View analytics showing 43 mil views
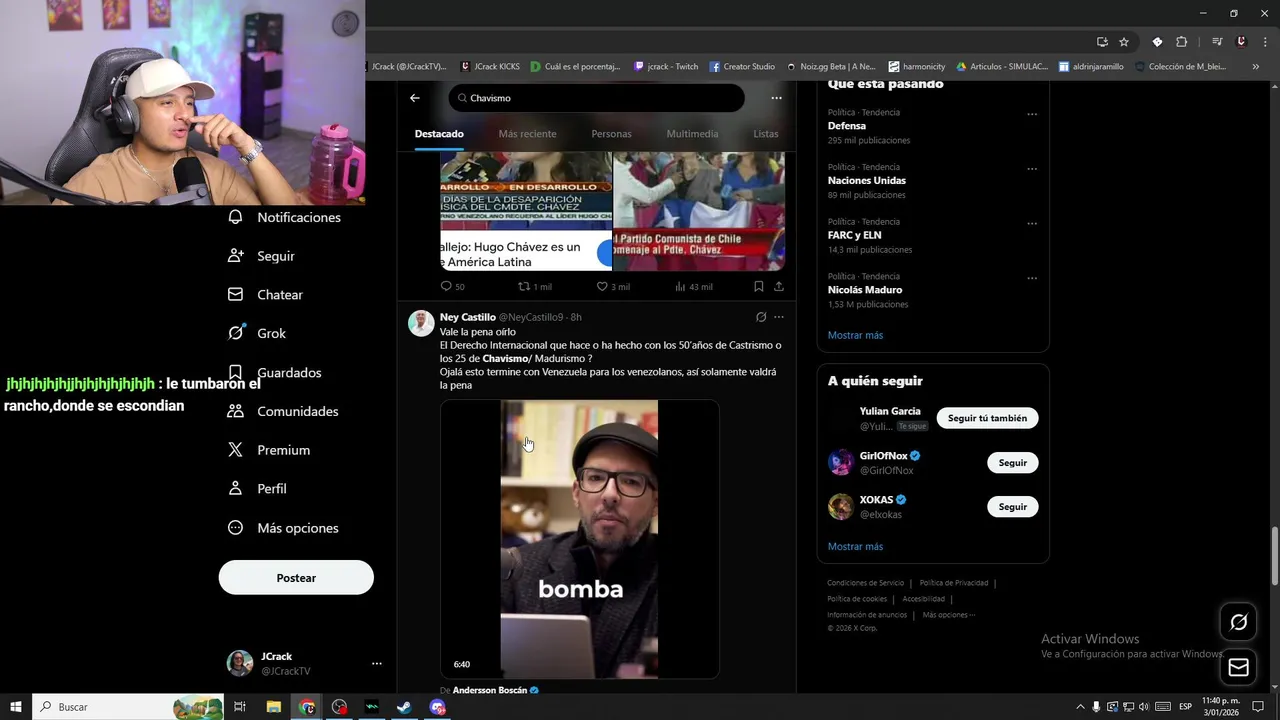Viewport: 1280px width, 720px height. [x=693, y=286]
